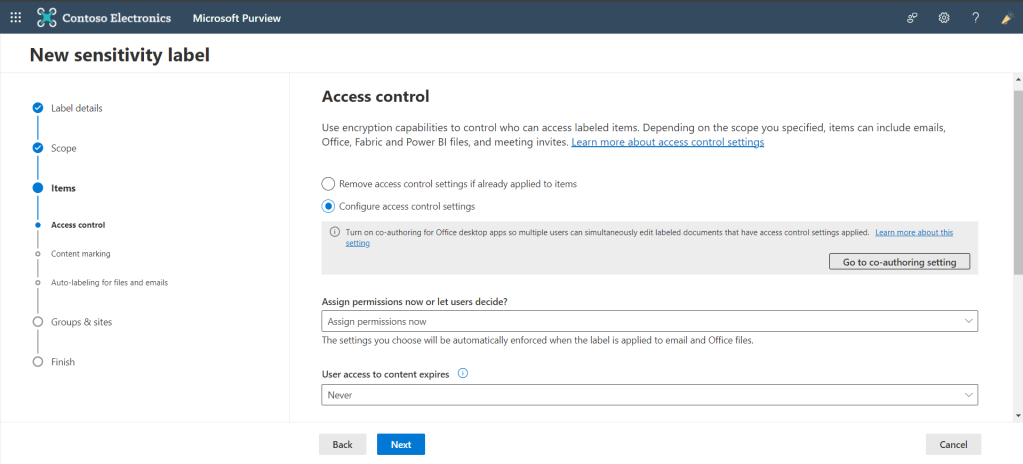This screenshot has width=1023, height=464.
Task: Select Remove access control settings radio button
Action: [328, 184]
